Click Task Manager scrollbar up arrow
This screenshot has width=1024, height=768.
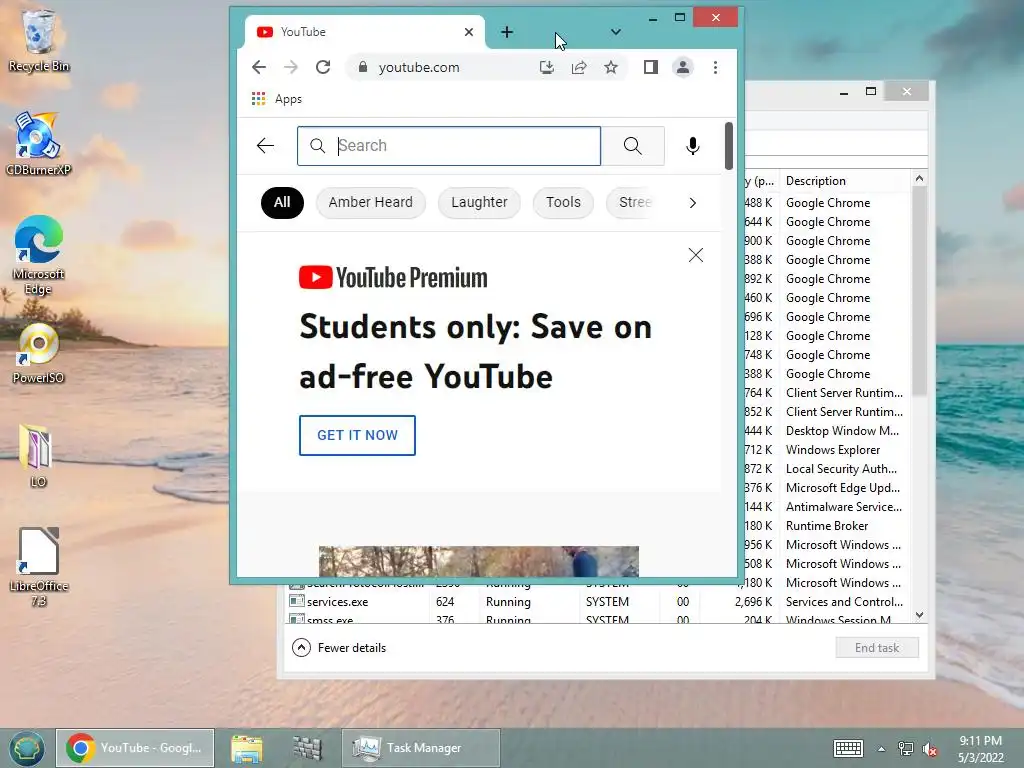[920, 179]
